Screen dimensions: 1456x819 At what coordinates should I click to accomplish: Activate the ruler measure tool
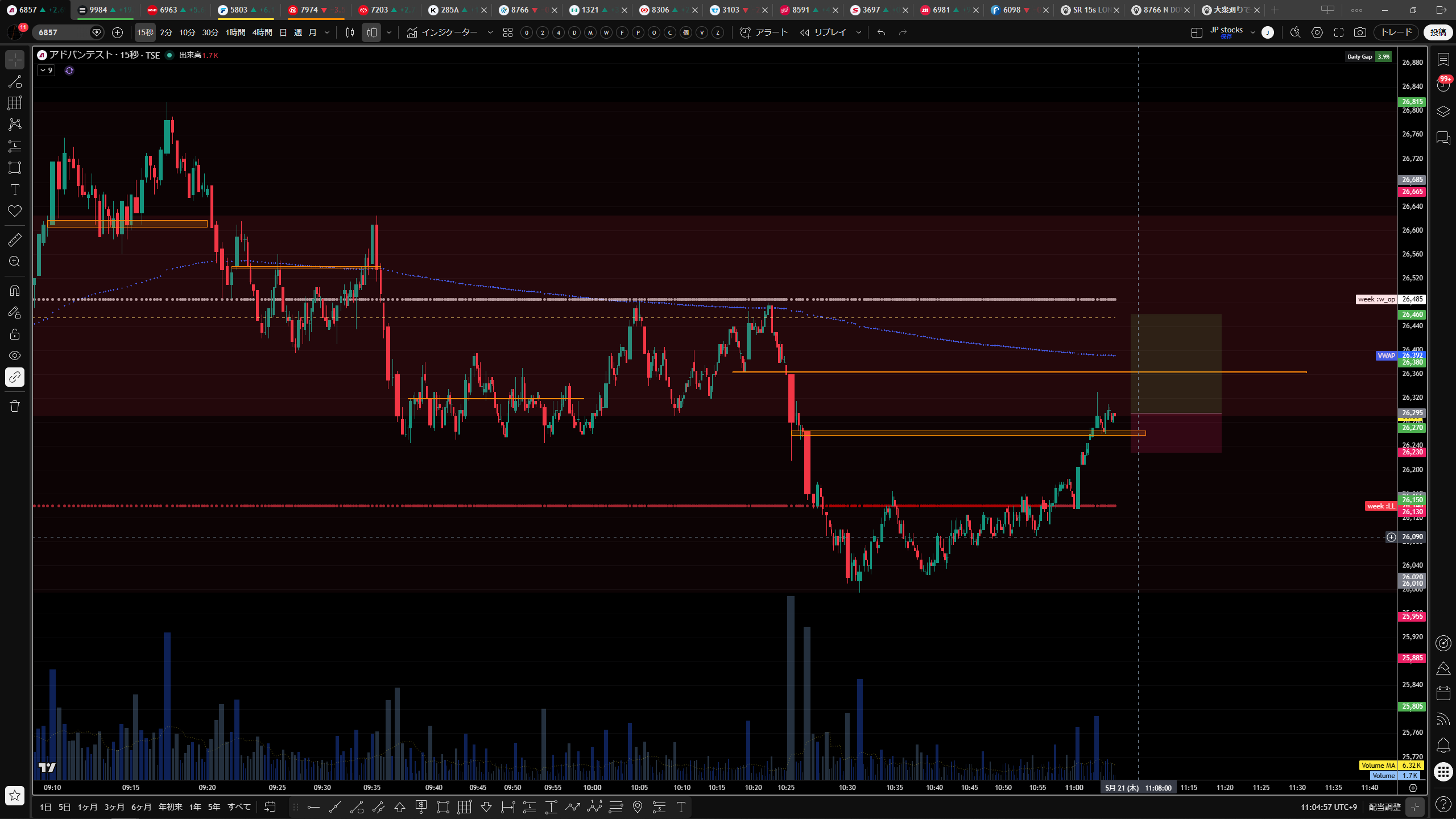click(15, 240)
